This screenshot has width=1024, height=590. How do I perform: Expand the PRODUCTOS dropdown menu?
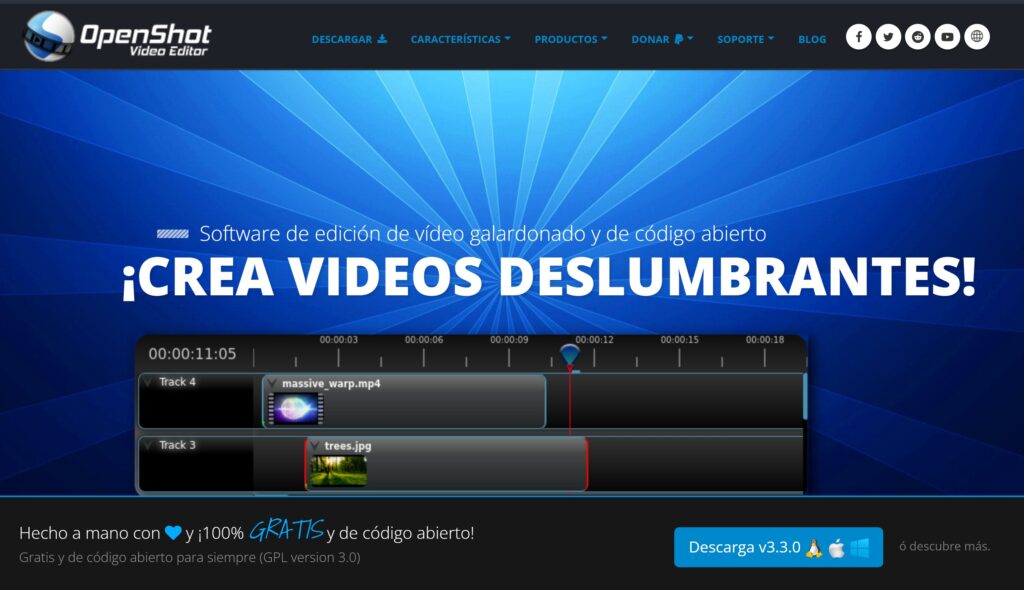[571, 39]
